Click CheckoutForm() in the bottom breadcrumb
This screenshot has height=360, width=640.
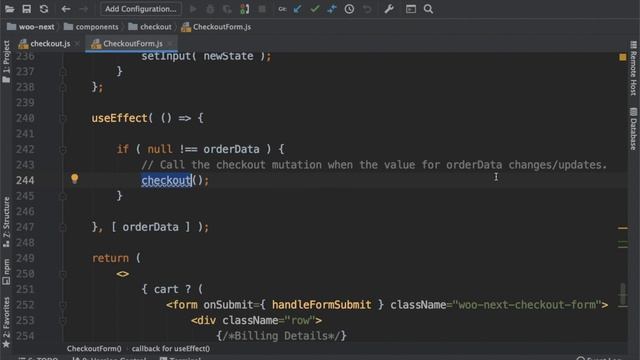click(x=94, y=349)
